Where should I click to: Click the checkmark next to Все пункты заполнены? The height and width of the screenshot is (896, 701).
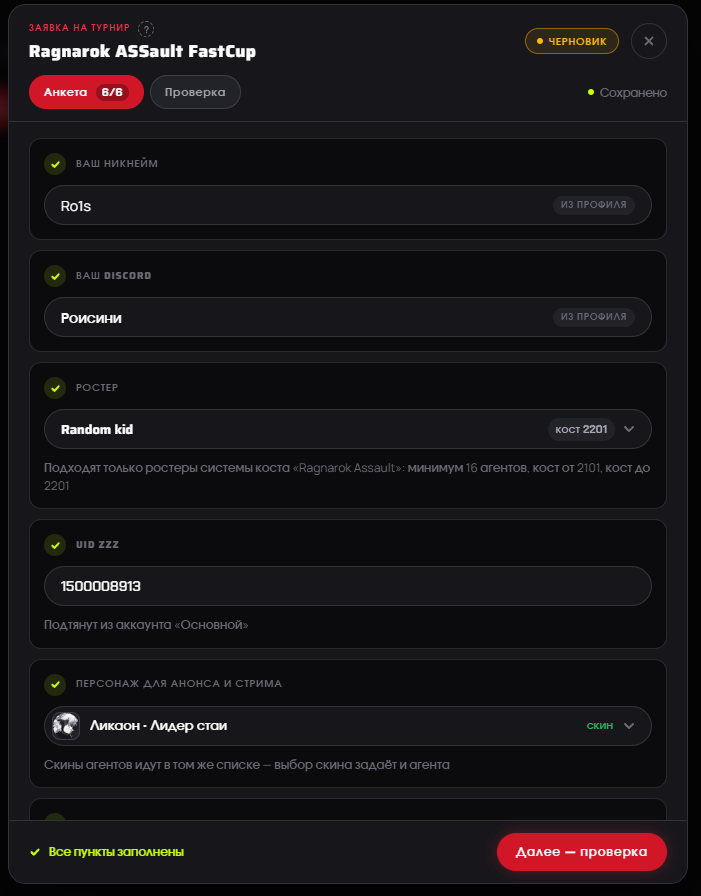pyautogui.click(x=35, y=852)
